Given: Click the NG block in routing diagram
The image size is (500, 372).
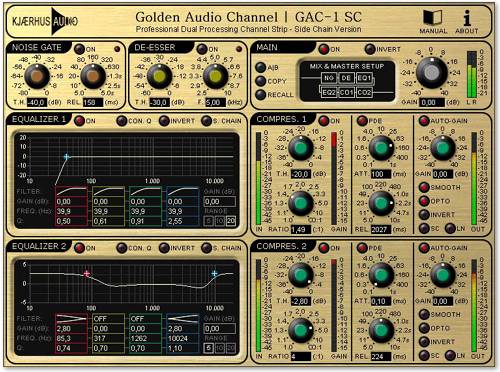Looking at the screenshot, I should tap(329, 78).
